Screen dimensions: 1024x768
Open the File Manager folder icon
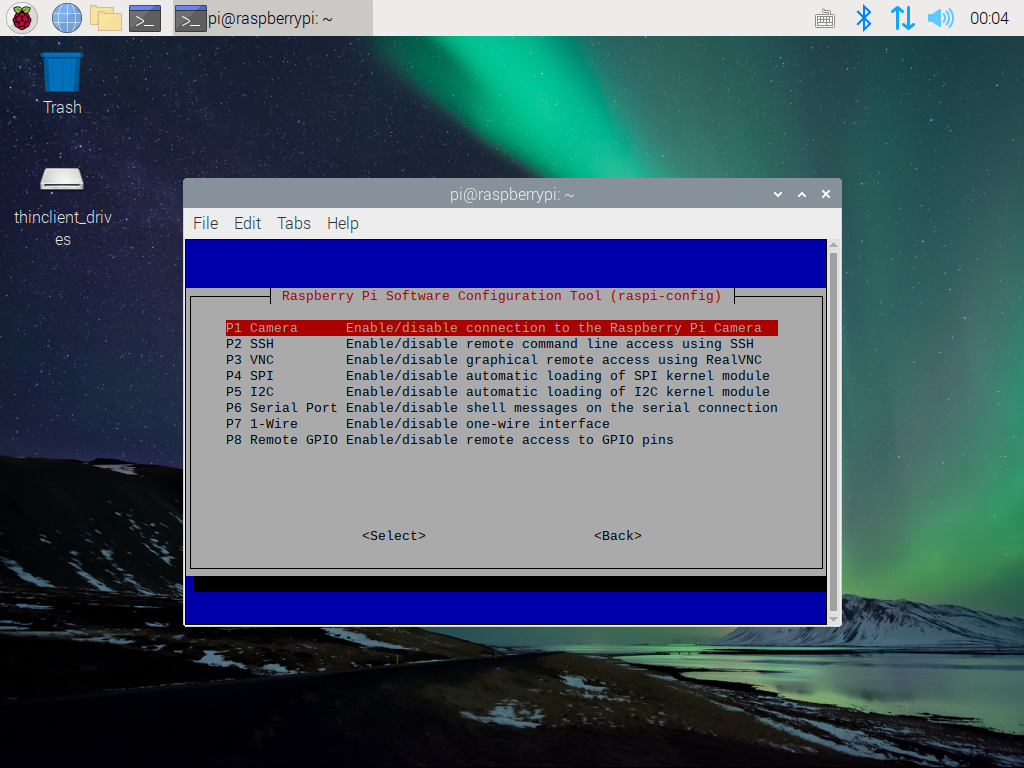click(106, 18)
